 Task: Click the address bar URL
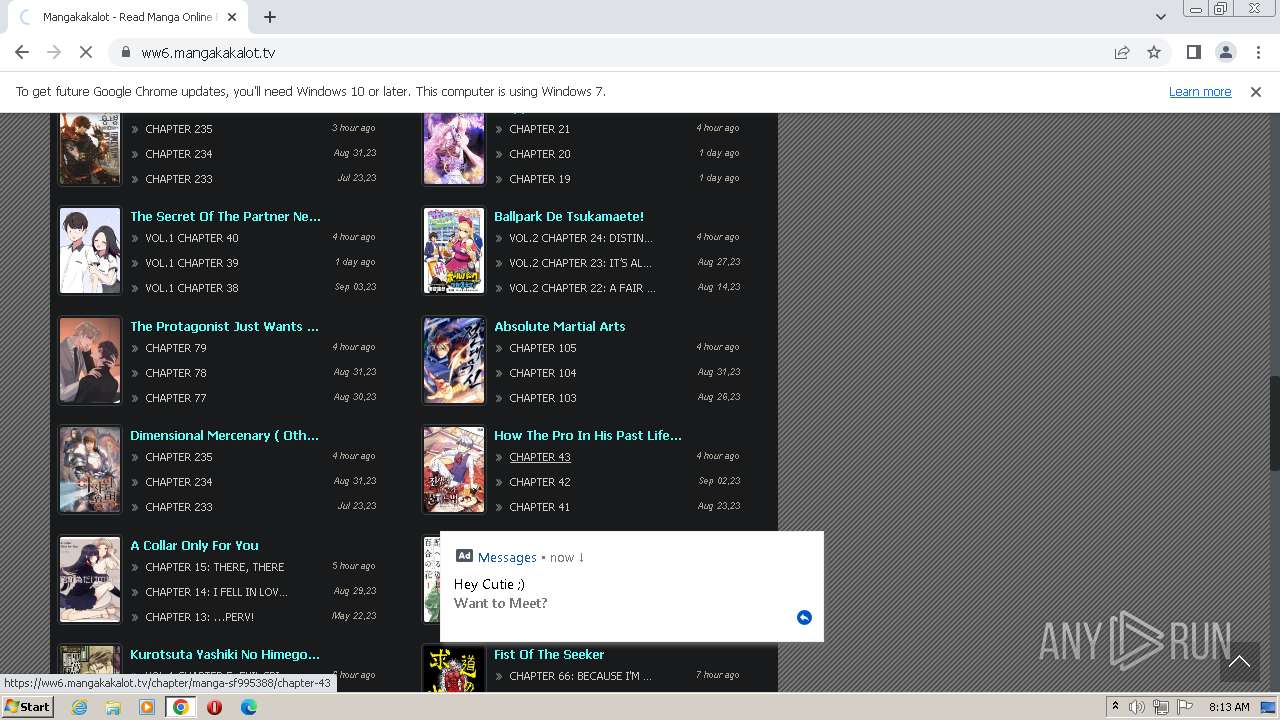(x=208, y=52)
